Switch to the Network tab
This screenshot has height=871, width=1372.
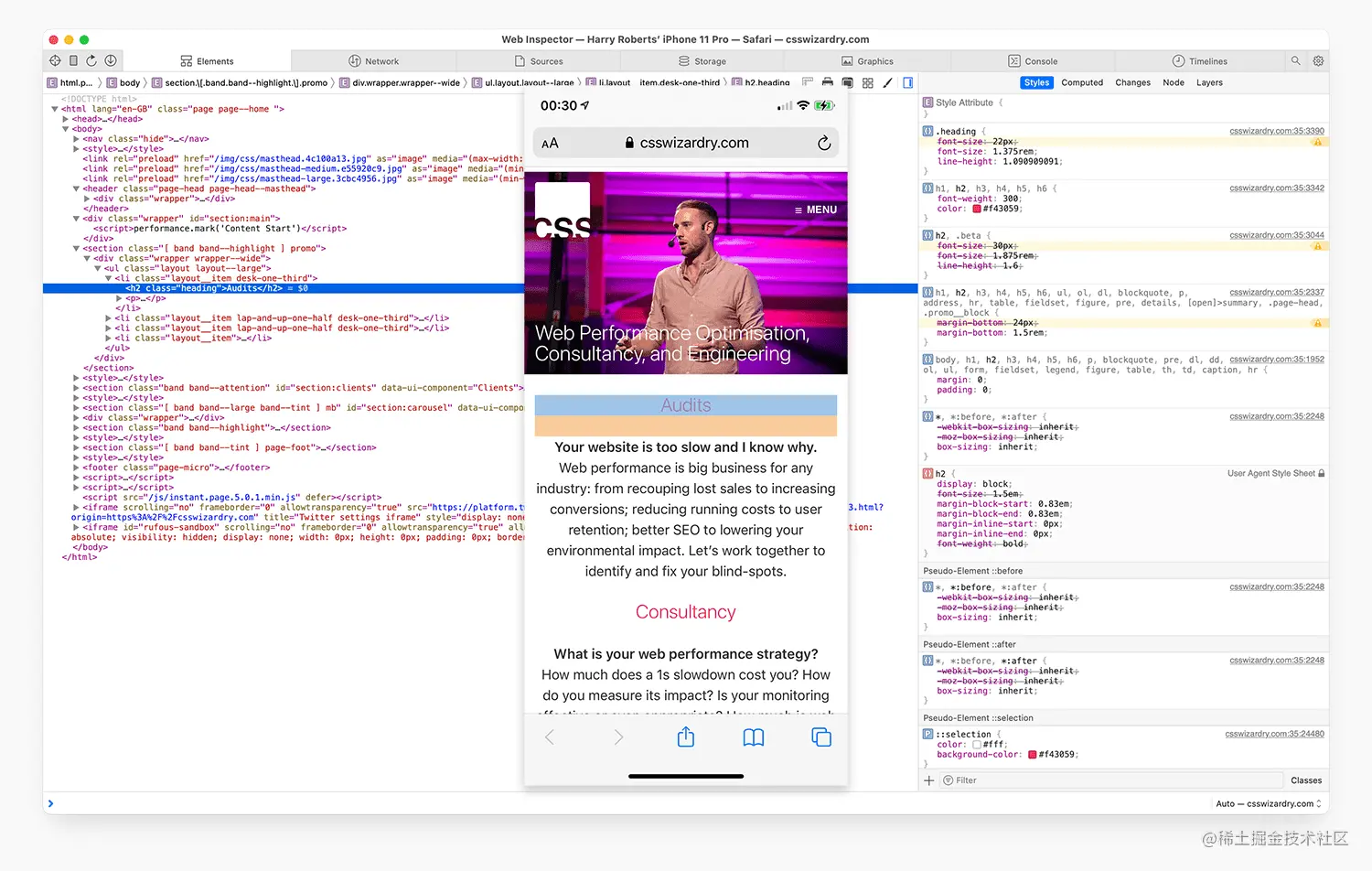click(373, 61)
